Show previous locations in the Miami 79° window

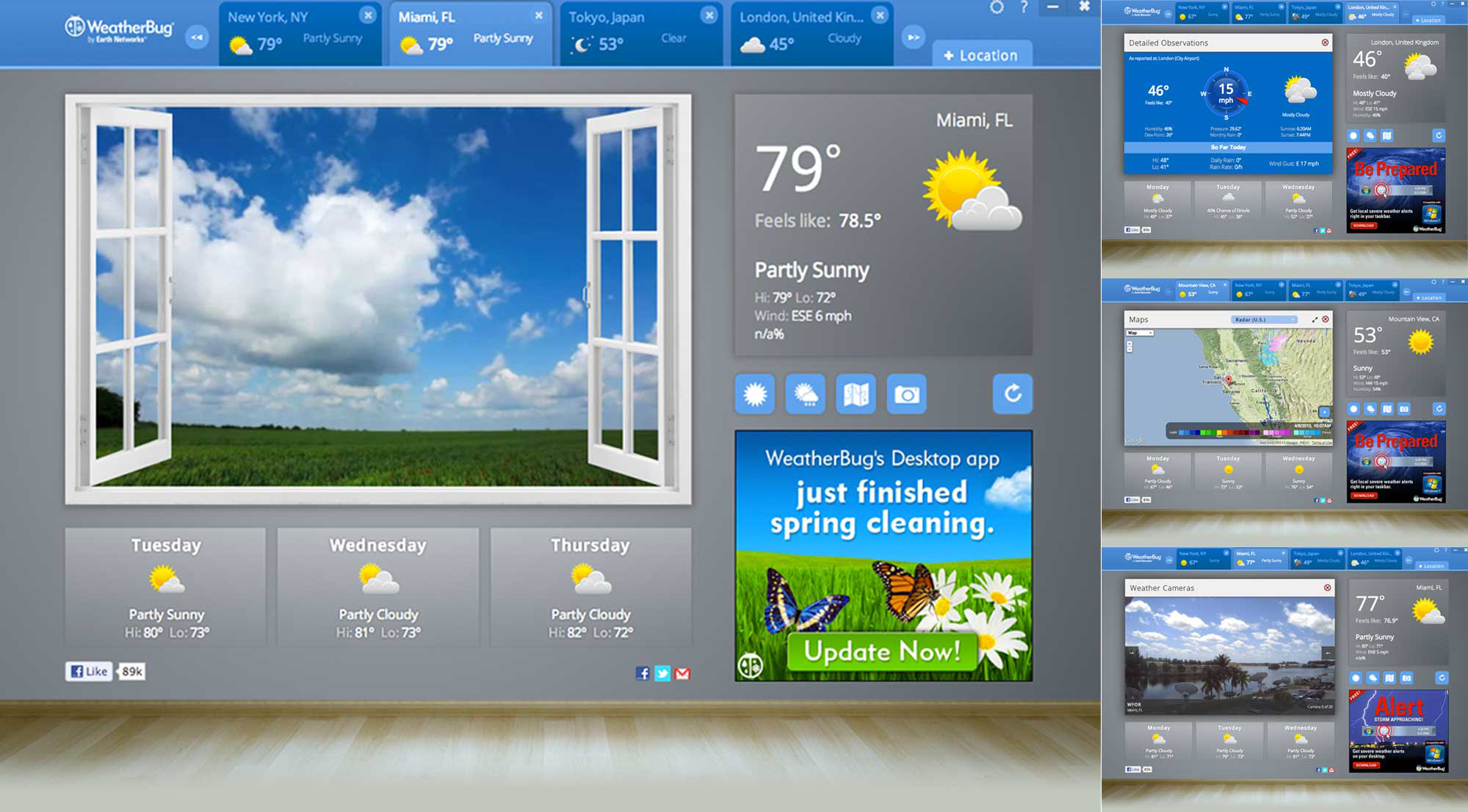click(197, 37)
